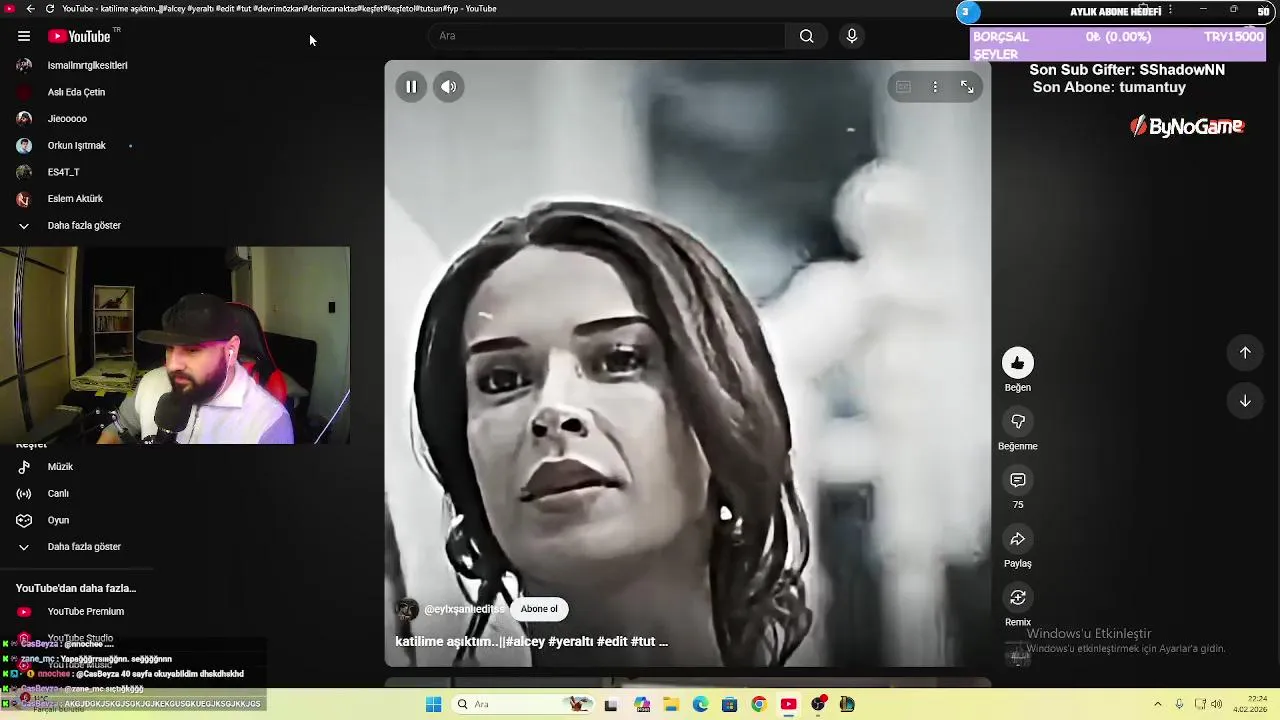1280x720 pixels.
Task: Open the channel avatar on the Short
Action: pos(406,609)
